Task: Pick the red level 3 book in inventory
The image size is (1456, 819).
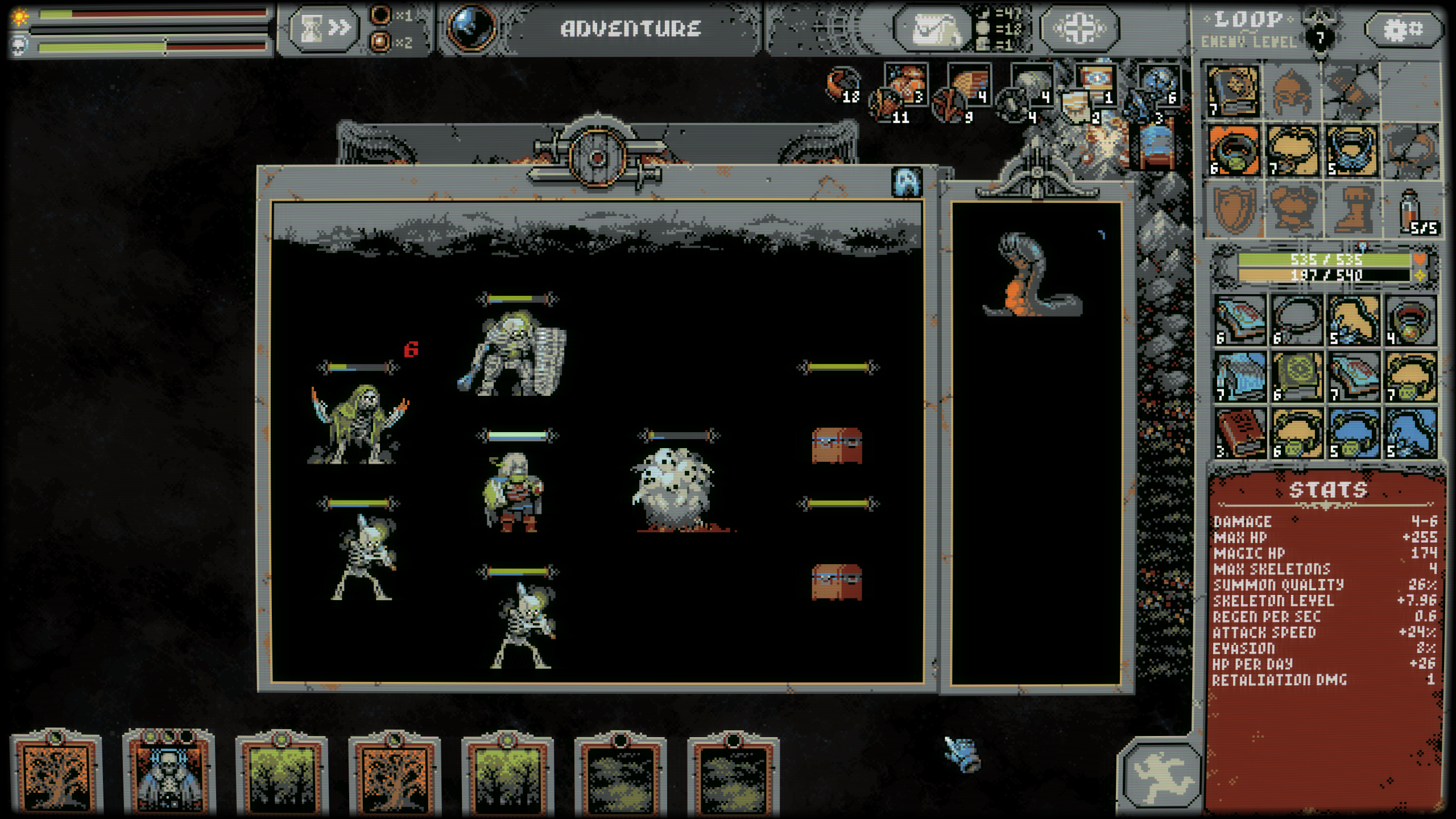Action: tap(1240, 433)
